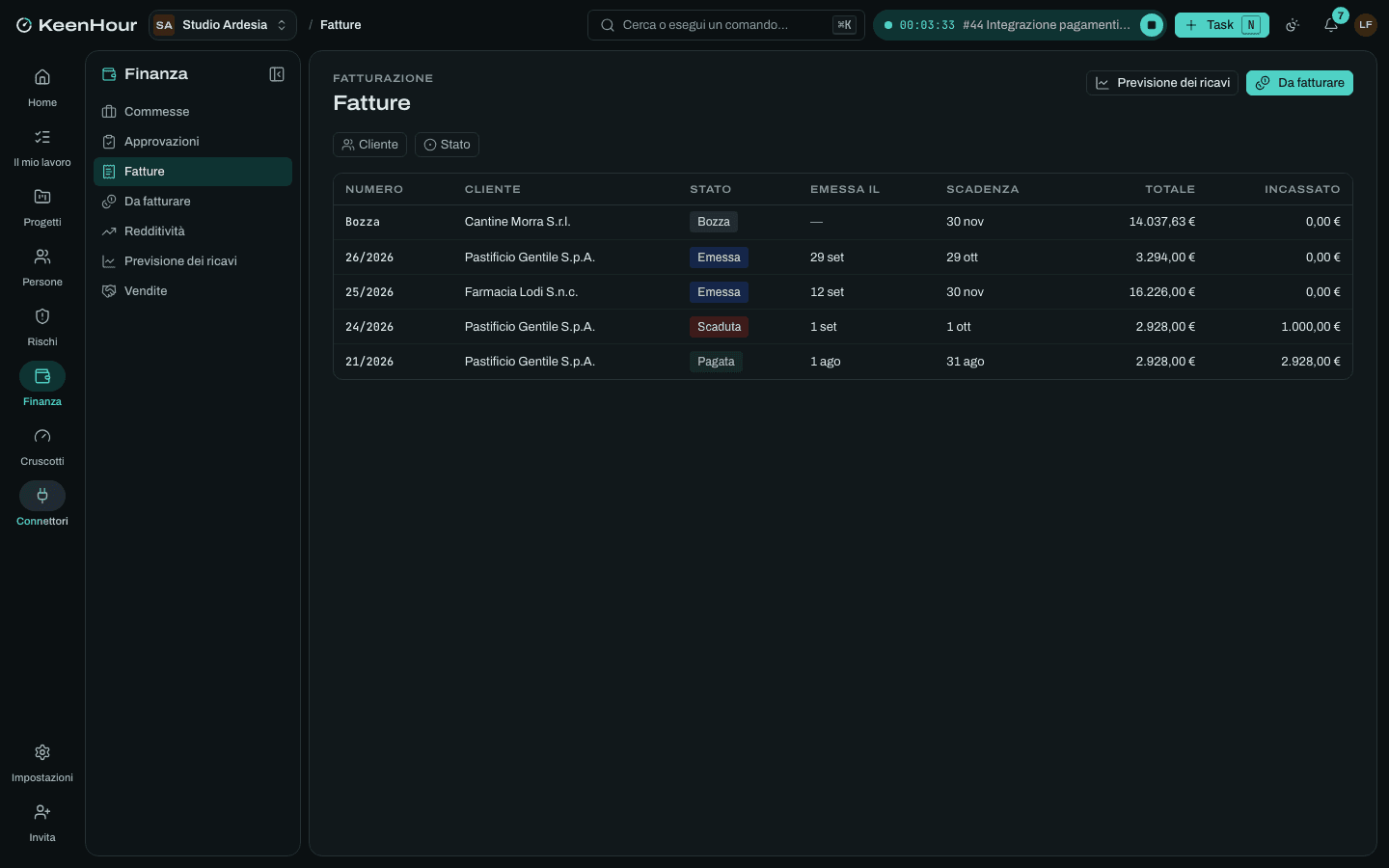1389x868 pixels.
Task: Focus the command search field
Action: click(x=725, y=25)
